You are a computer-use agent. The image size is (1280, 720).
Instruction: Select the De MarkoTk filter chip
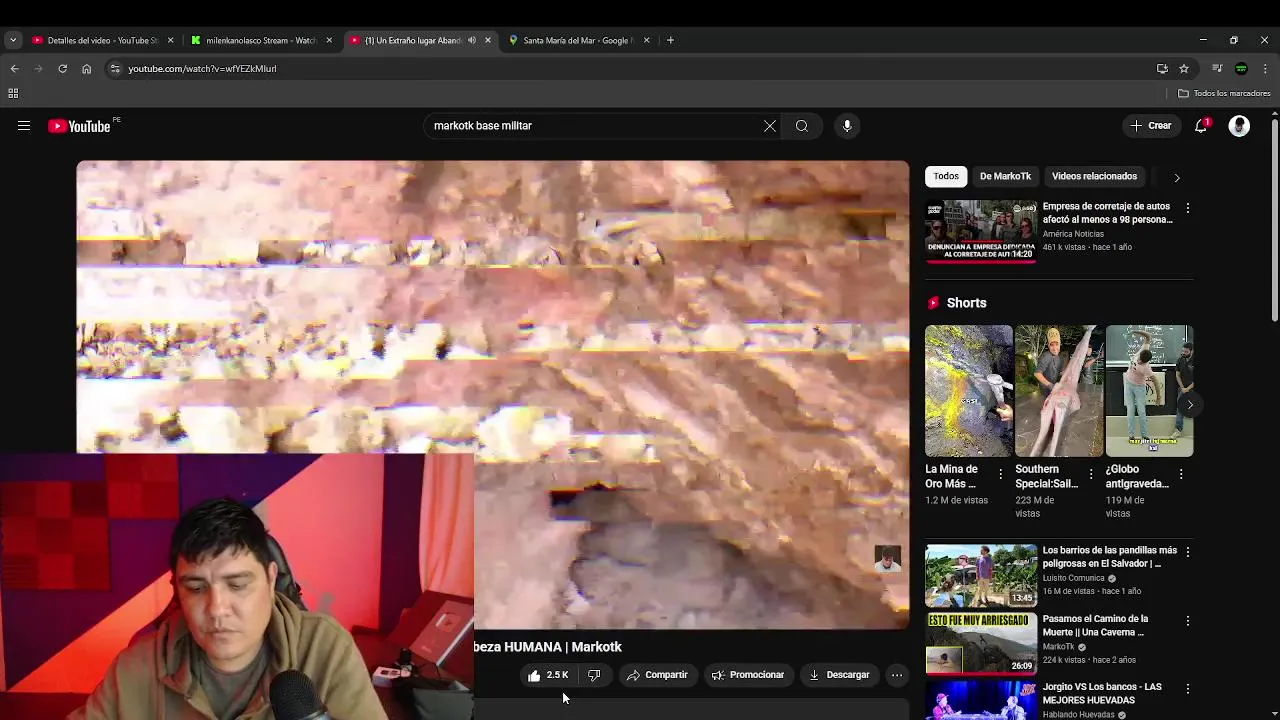pos(1005,176)
